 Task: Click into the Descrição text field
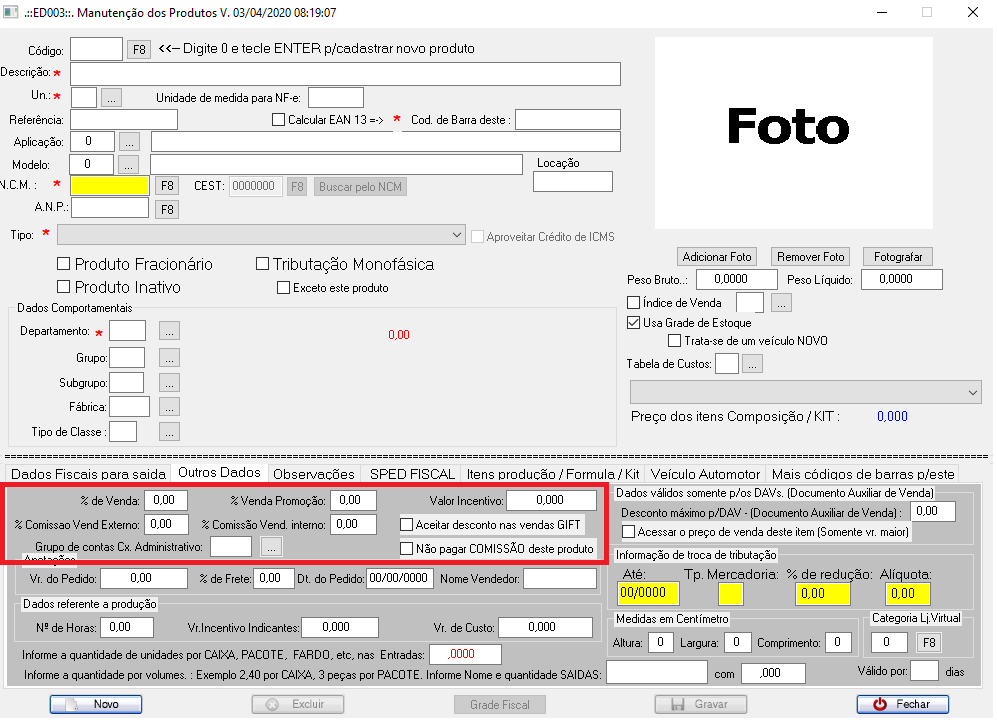(x=345, y=74)
